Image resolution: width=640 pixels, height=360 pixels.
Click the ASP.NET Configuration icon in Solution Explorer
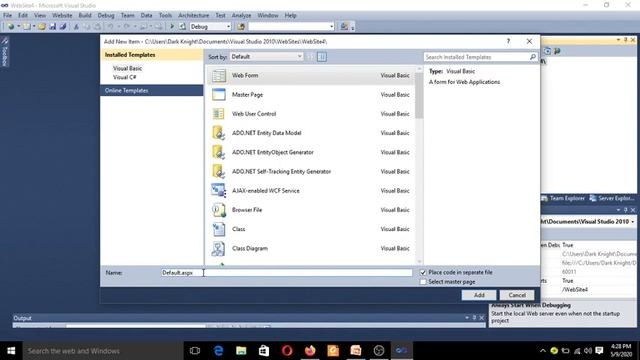point(557,51)
